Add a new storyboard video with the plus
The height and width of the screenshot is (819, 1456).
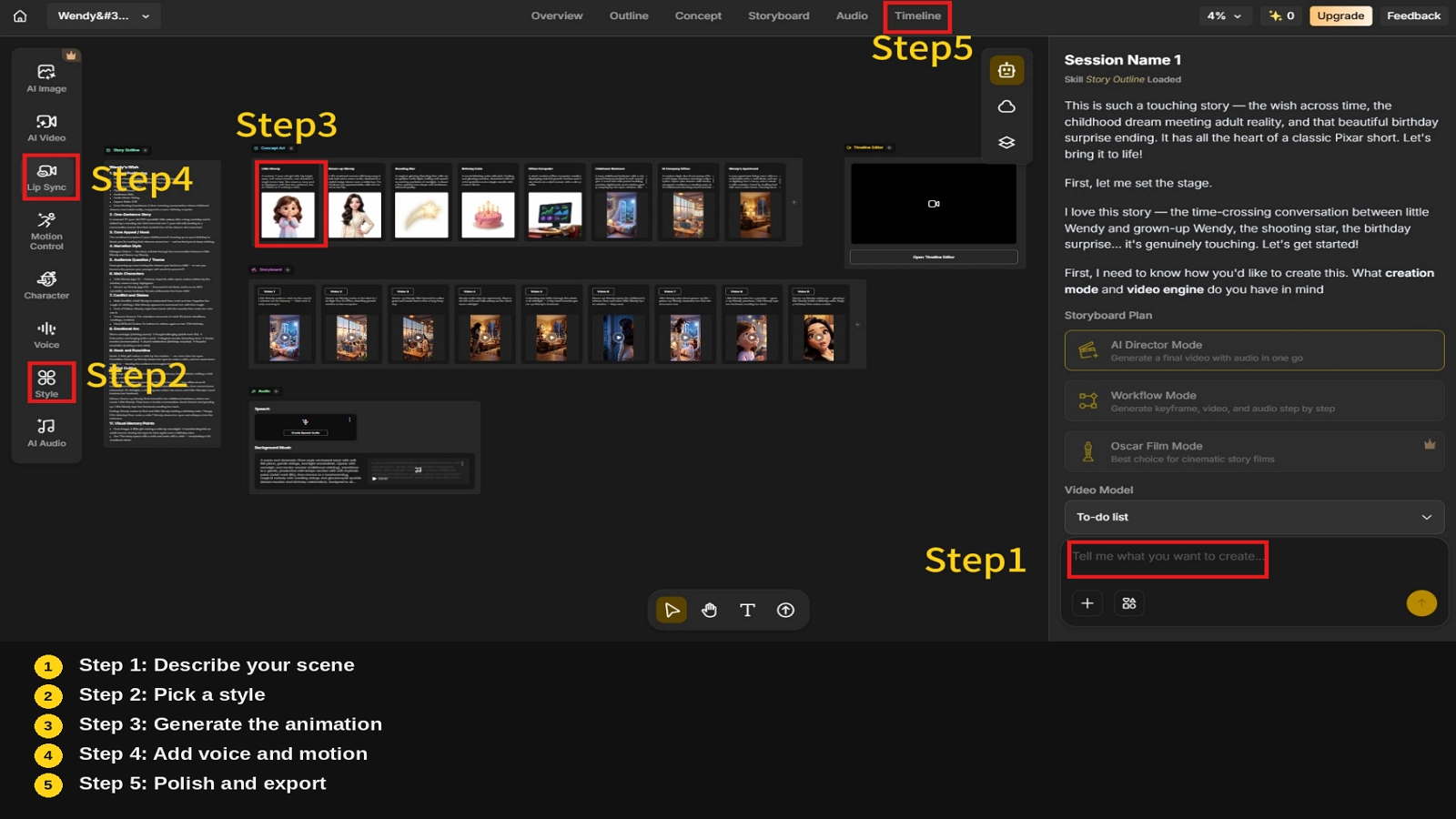857,324
